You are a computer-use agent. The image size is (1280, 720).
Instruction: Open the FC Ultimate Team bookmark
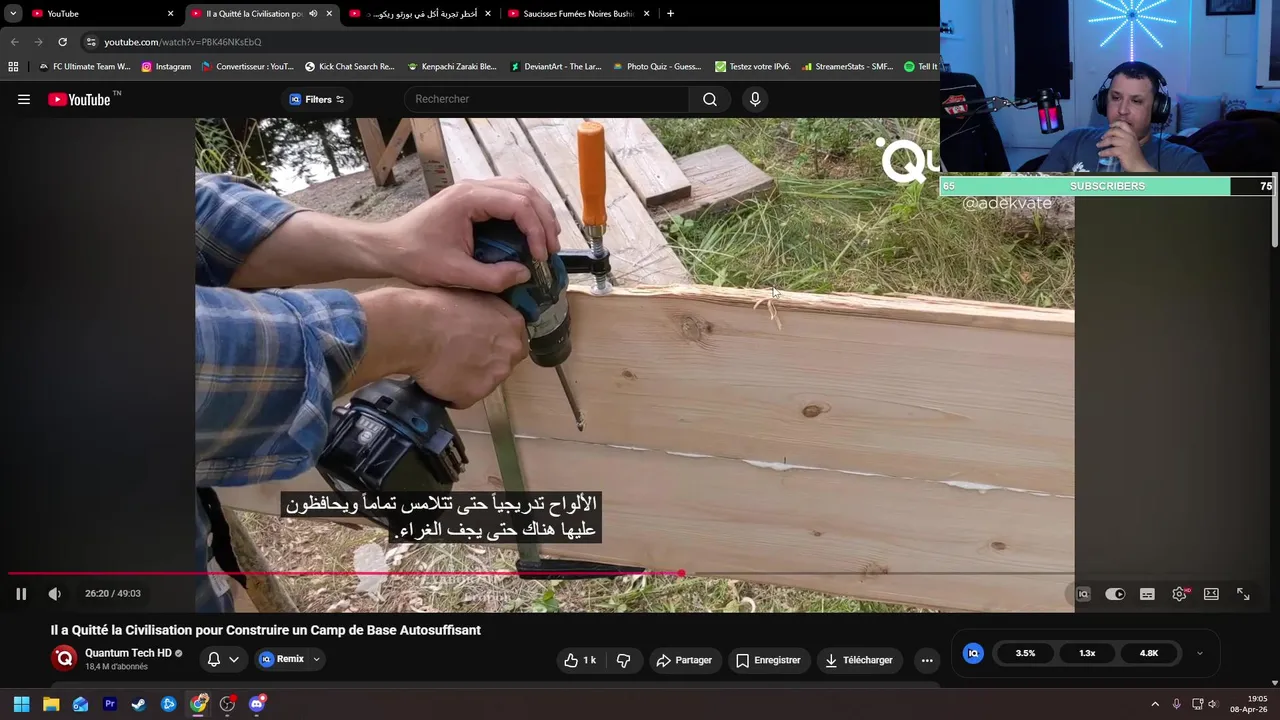click(84, 67)
